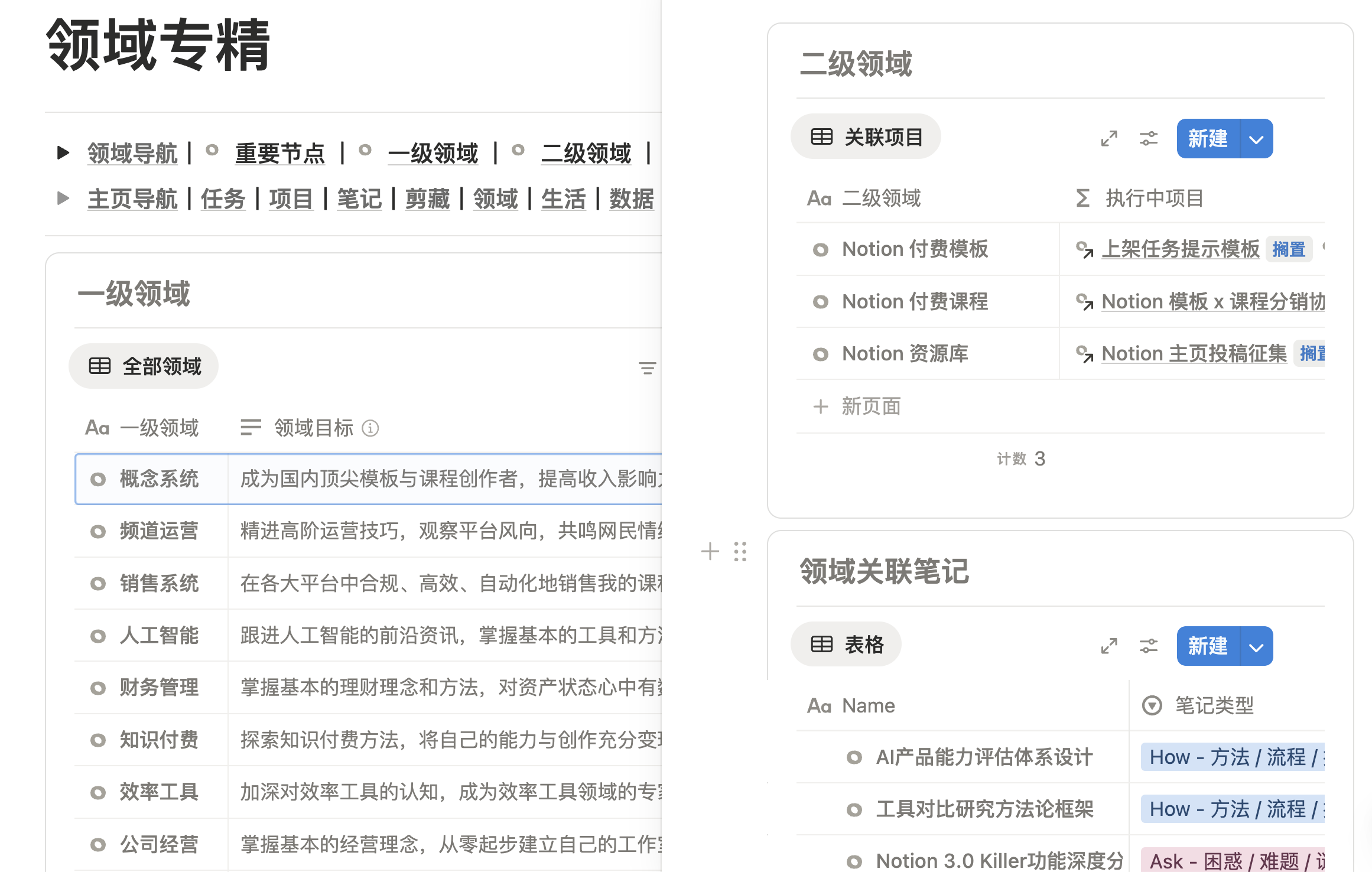Open dropdown arrow beside 表格 新建 button
1372x872 pixels.
click(x=1256, y=646)
